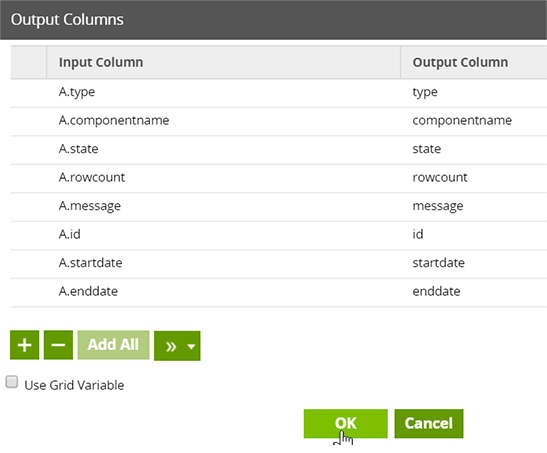Click the Add All button

pos(113,345)
